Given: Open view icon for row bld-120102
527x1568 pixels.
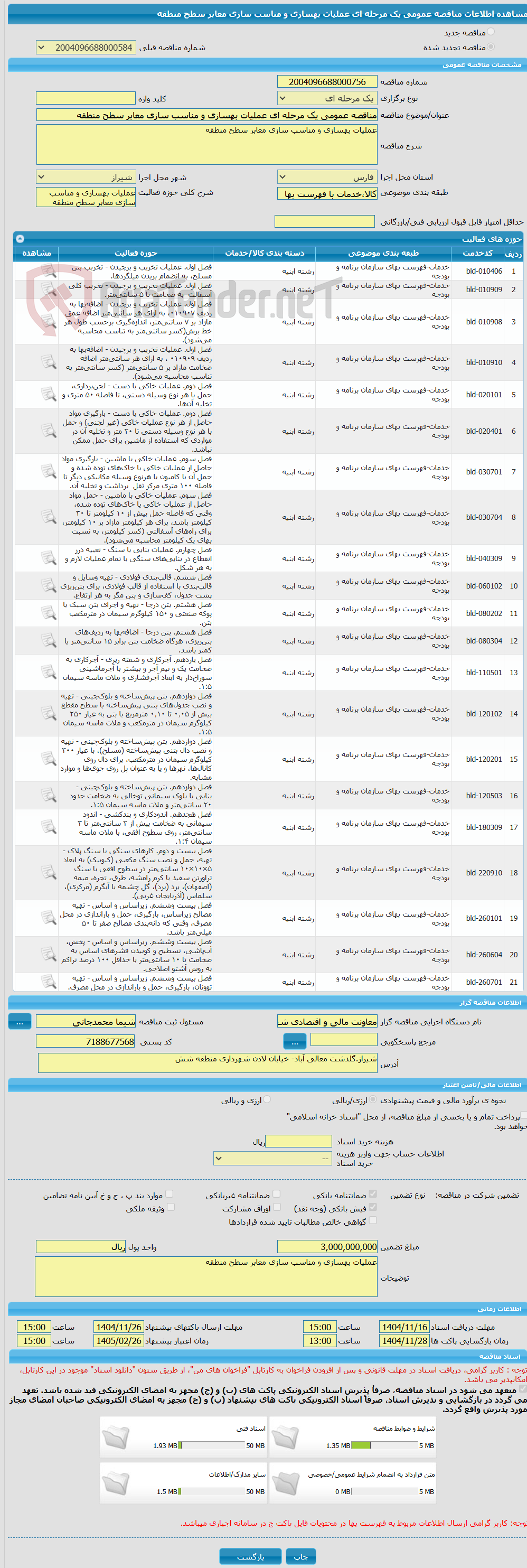Looking at the screenshot, I should click(49, 713).
